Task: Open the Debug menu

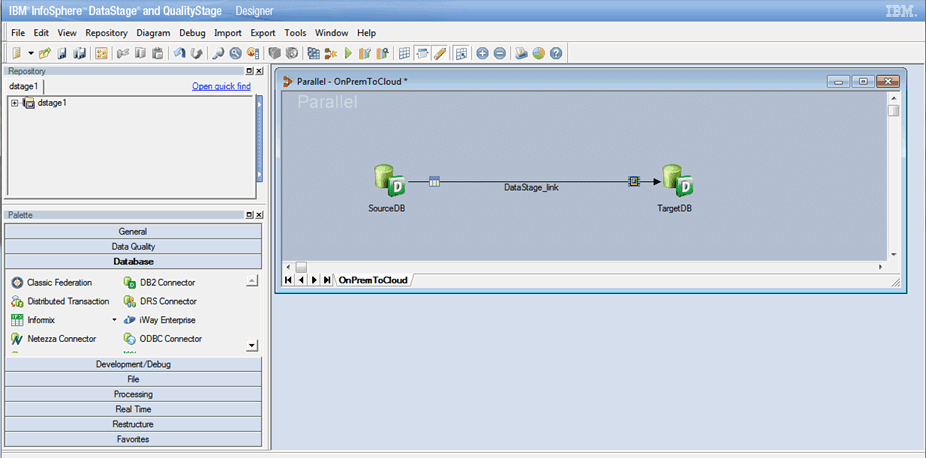Action: [x=192, y=33]
